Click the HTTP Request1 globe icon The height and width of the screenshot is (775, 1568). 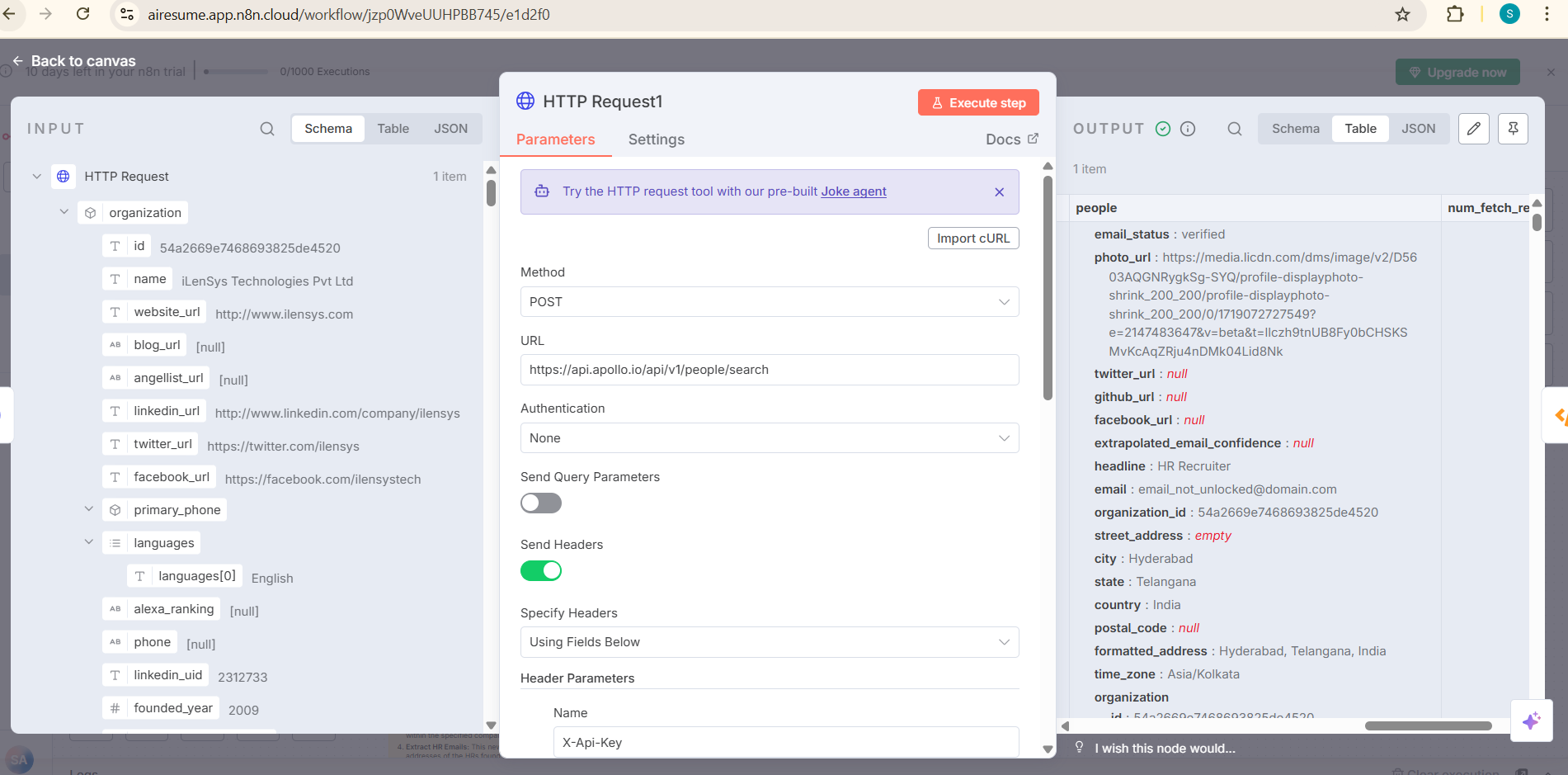(x=525, y=102)
